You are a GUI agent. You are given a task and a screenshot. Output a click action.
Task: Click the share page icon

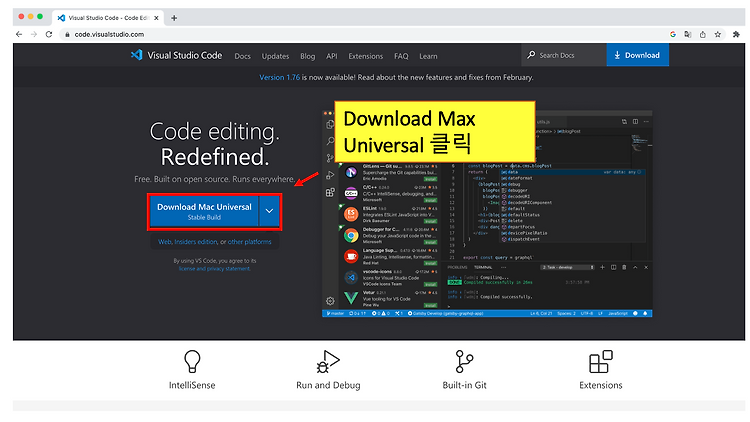[703, 34]
